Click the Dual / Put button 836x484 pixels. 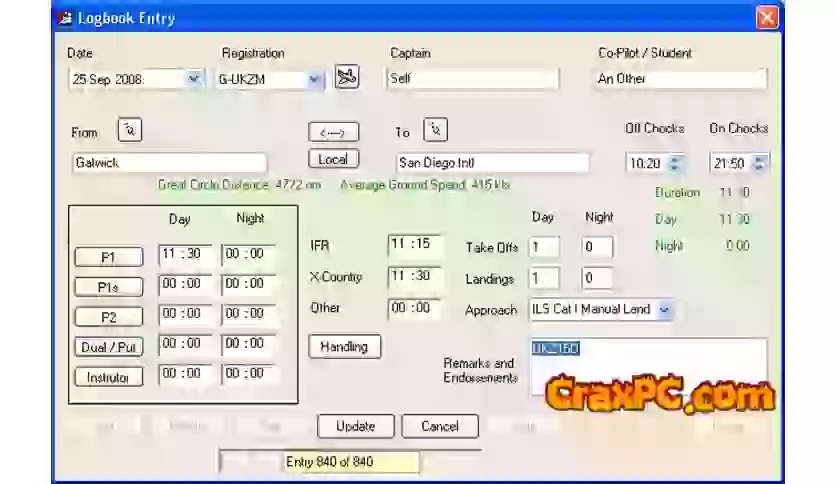click(109, 347)
